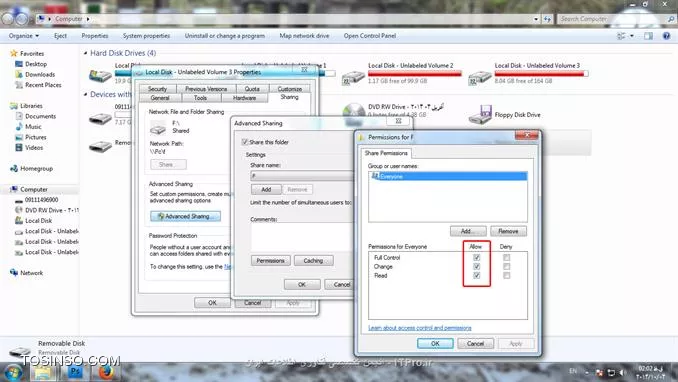Click Caching button in Advanced Sharing
Image resolution: width=678 pixels, height=382 pixels.
click(x=313, y=261)
